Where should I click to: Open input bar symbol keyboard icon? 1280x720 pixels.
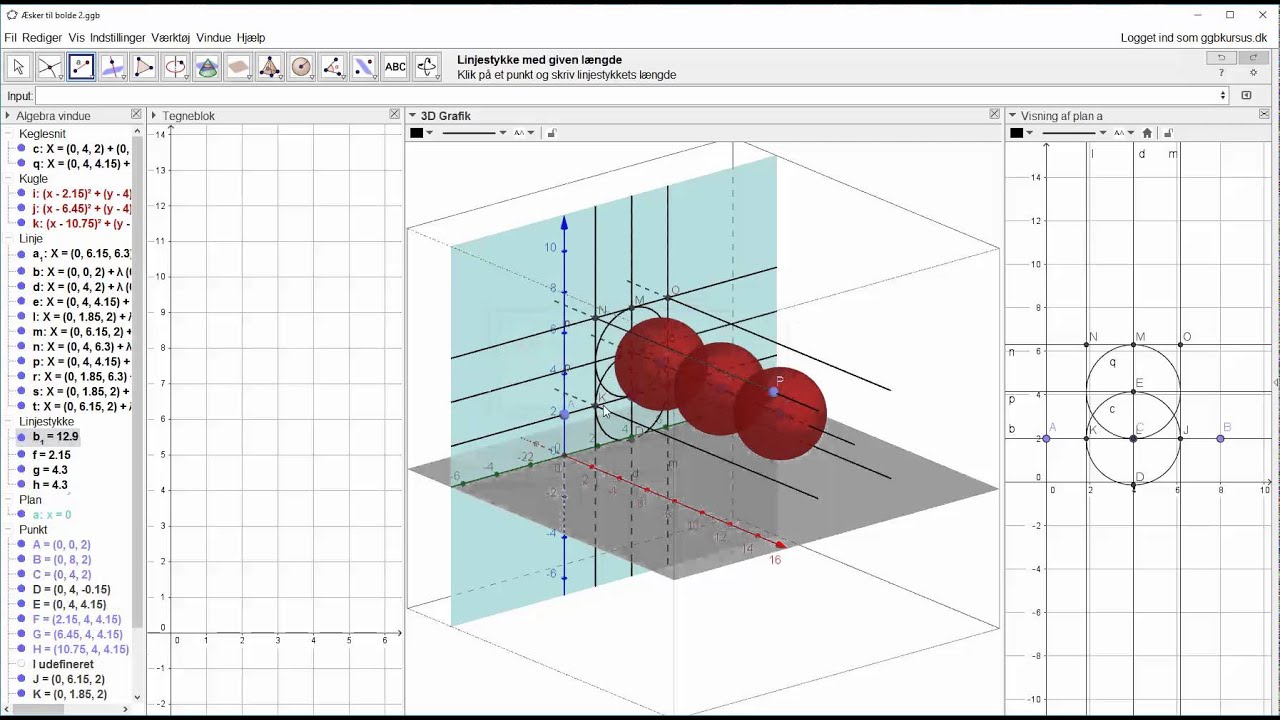click(x=1246, y=95)
